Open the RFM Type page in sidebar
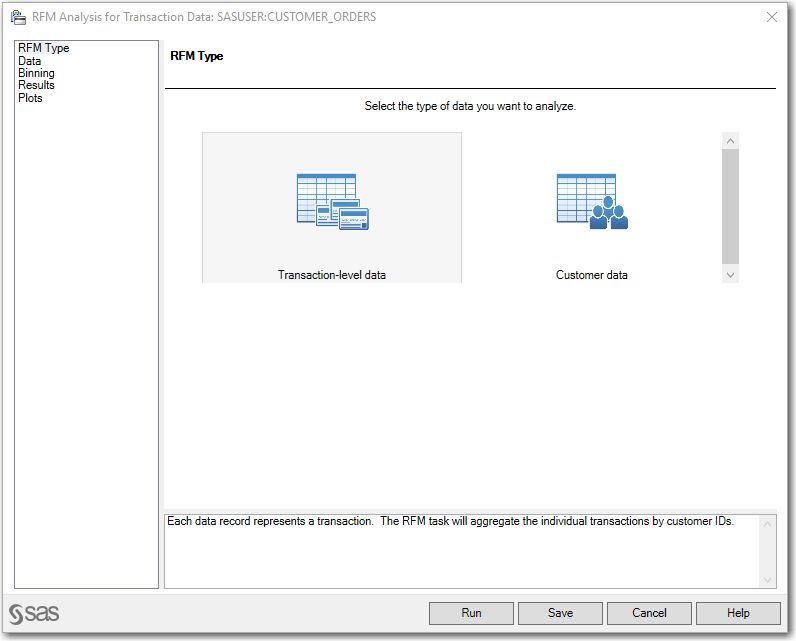Image resolution: width=796 pixels, height=641 pixels. pyautogui.click(x=44, y=48)
